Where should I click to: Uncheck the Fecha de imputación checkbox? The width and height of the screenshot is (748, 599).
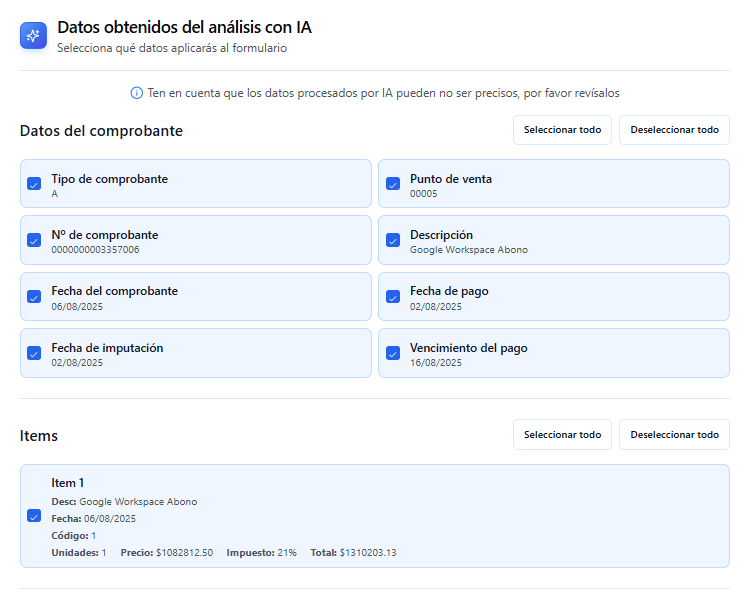[34, 353]
